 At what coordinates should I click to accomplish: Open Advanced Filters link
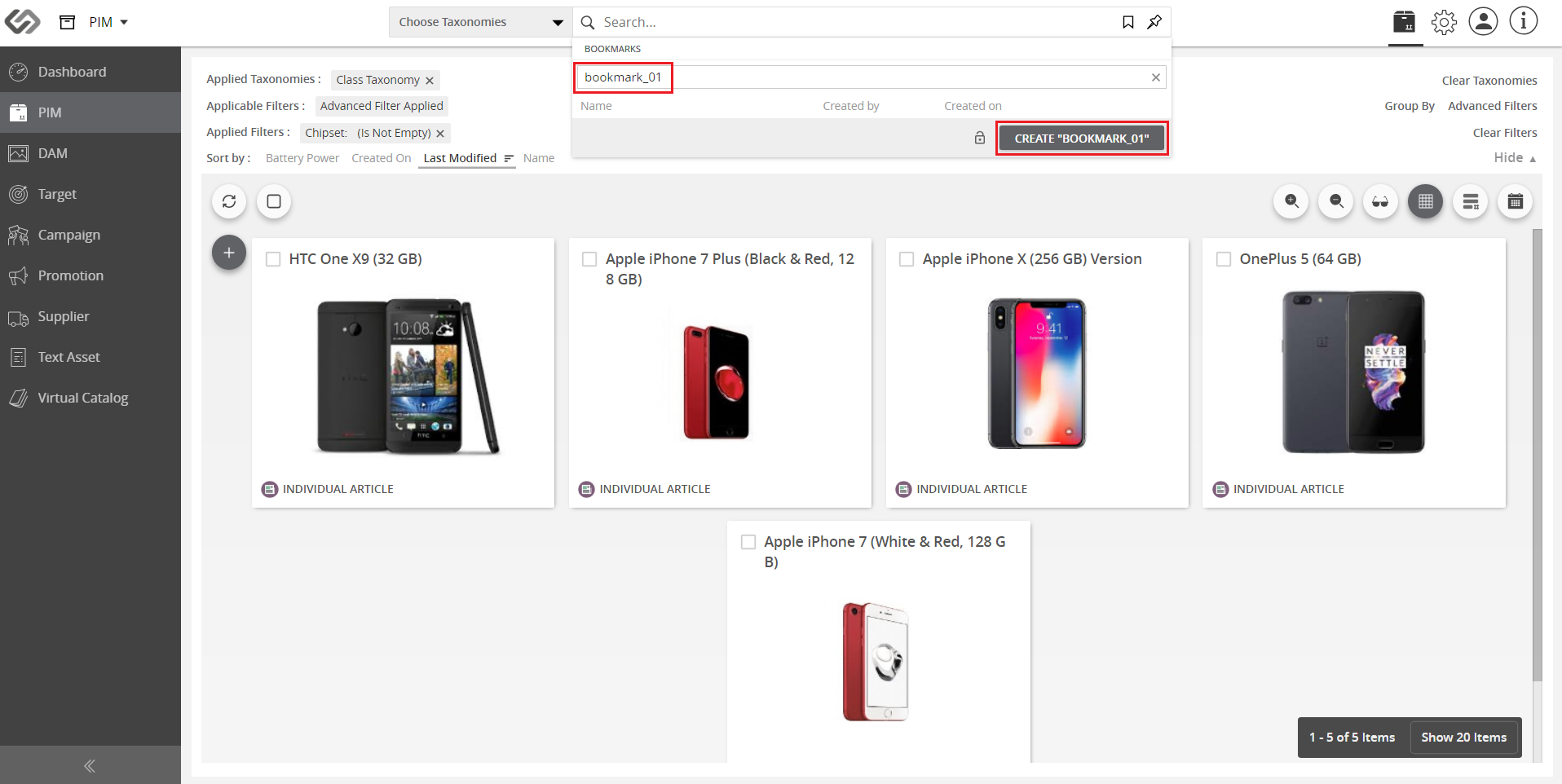(x=1493, y=106)
